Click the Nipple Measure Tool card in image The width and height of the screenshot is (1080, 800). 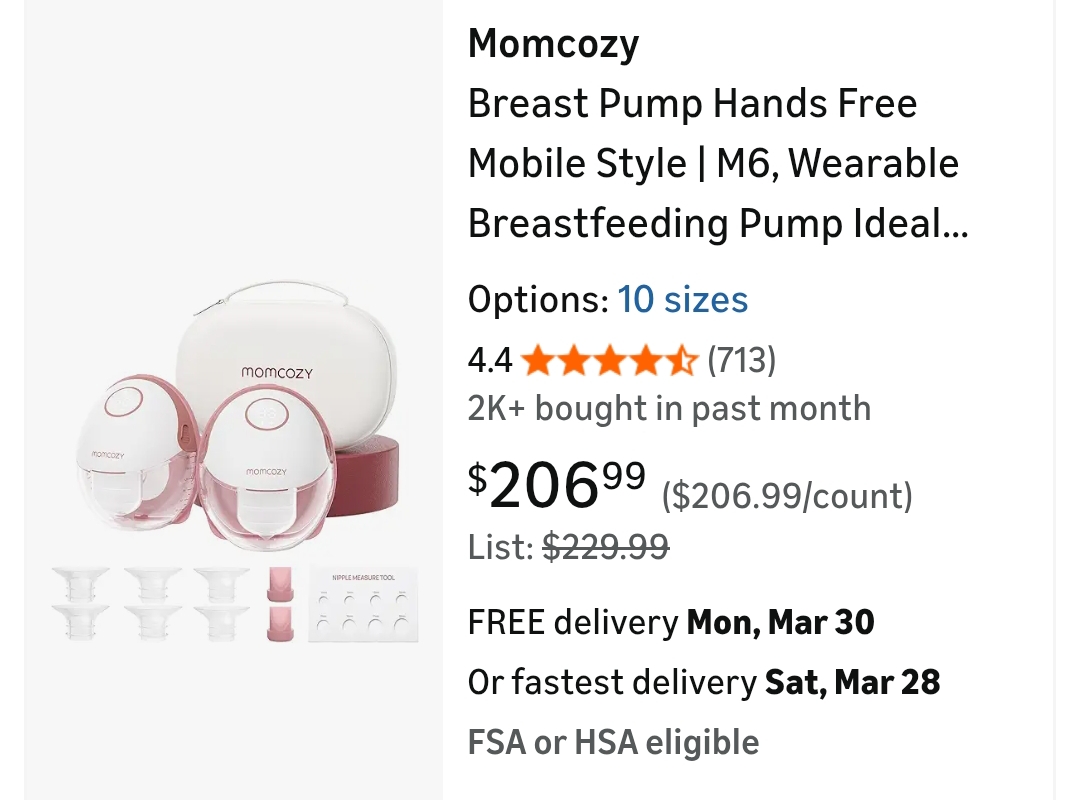point(362,605)
